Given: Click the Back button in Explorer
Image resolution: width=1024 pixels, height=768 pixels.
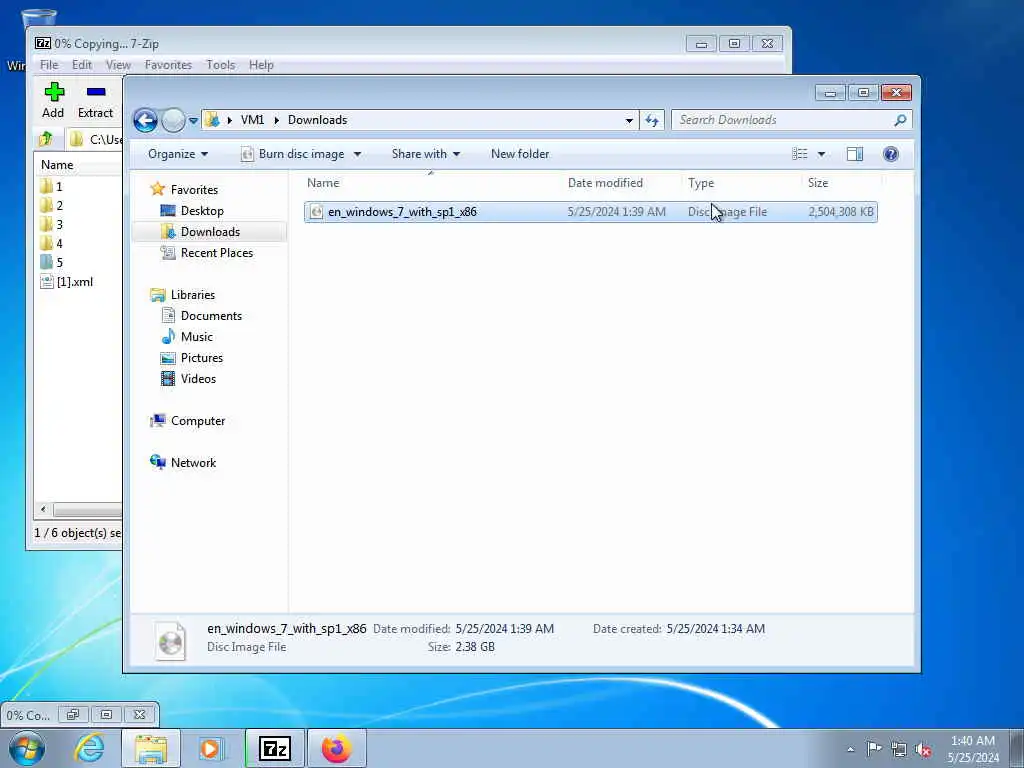Looking at the screenshot, I should tap(145, 120).
